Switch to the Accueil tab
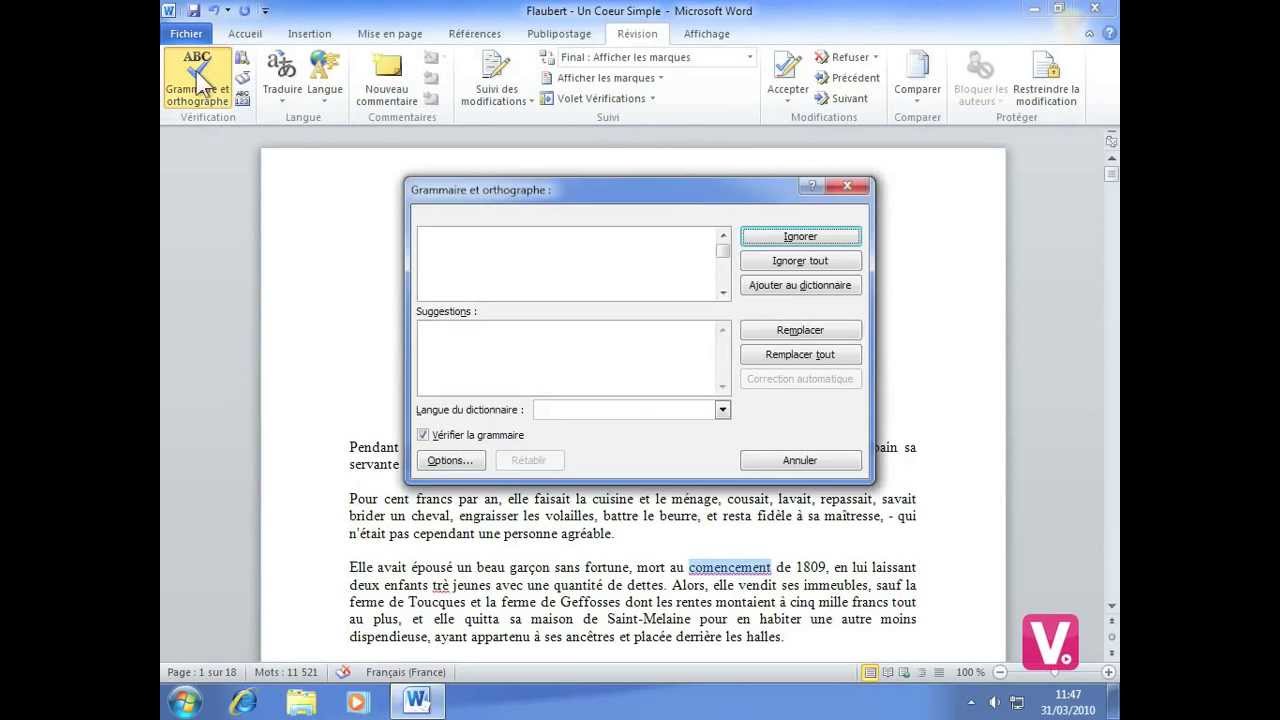The width and height of the screenshot is (1280, 720). pos(245,34)
